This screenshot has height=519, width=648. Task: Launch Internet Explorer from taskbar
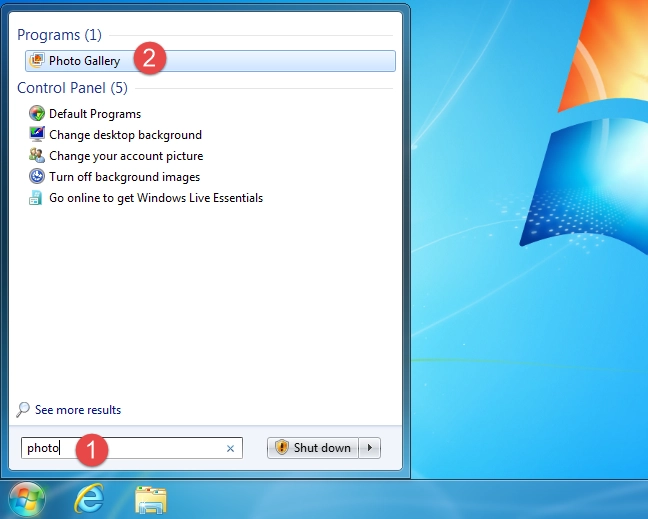pyautogui.click(x=89, y=499)
